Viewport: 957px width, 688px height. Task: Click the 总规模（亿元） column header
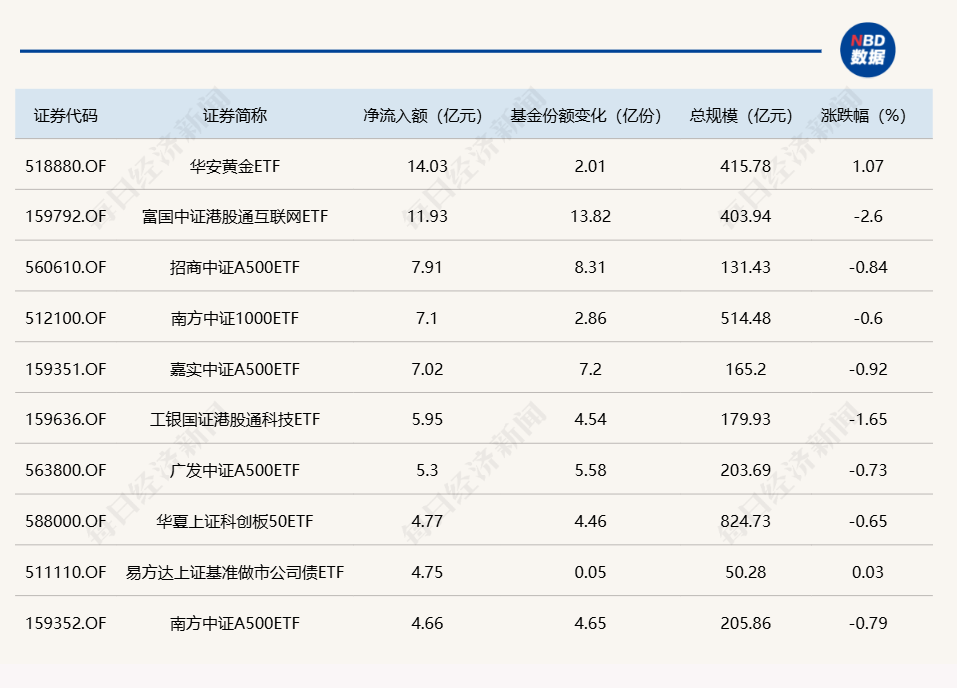[745, 115]
